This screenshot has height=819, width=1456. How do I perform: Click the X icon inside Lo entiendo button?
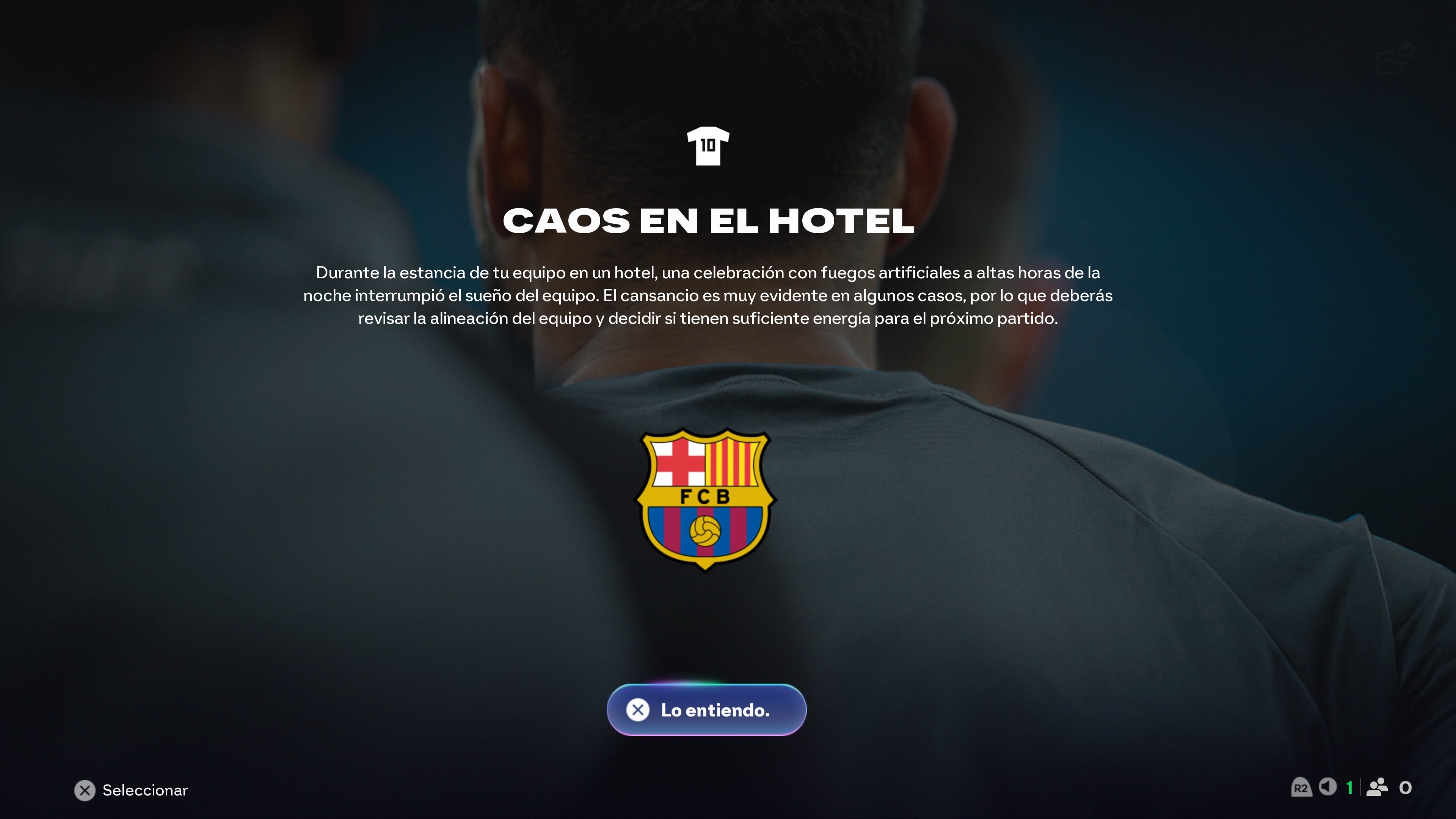[x=637, y=710]
